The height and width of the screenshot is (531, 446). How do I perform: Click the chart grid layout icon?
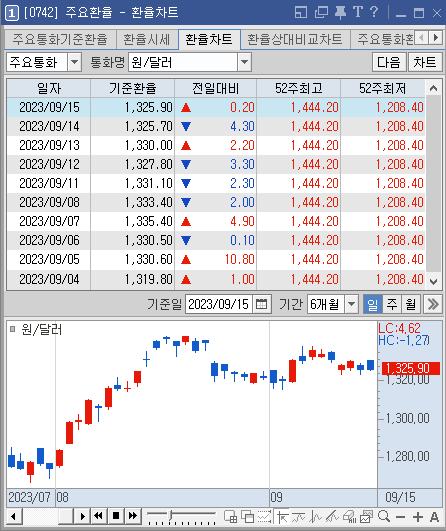coord(230,517)
